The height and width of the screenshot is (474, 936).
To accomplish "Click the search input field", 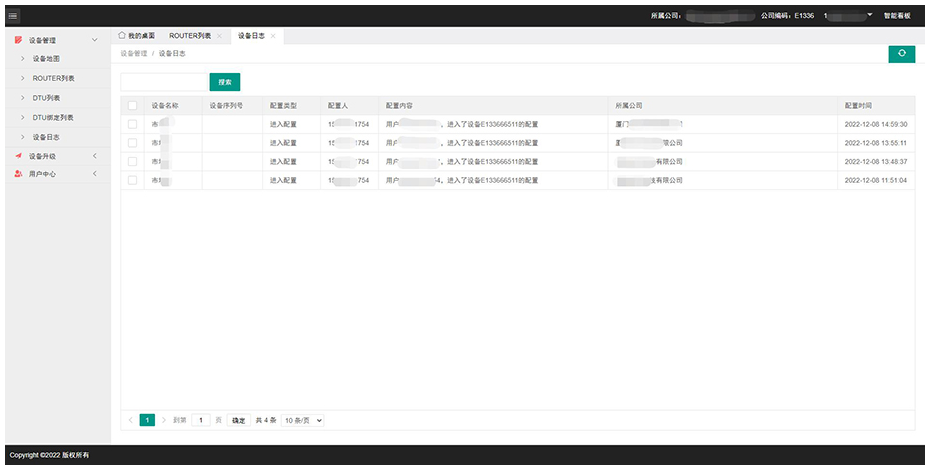I will pos(163,82).
